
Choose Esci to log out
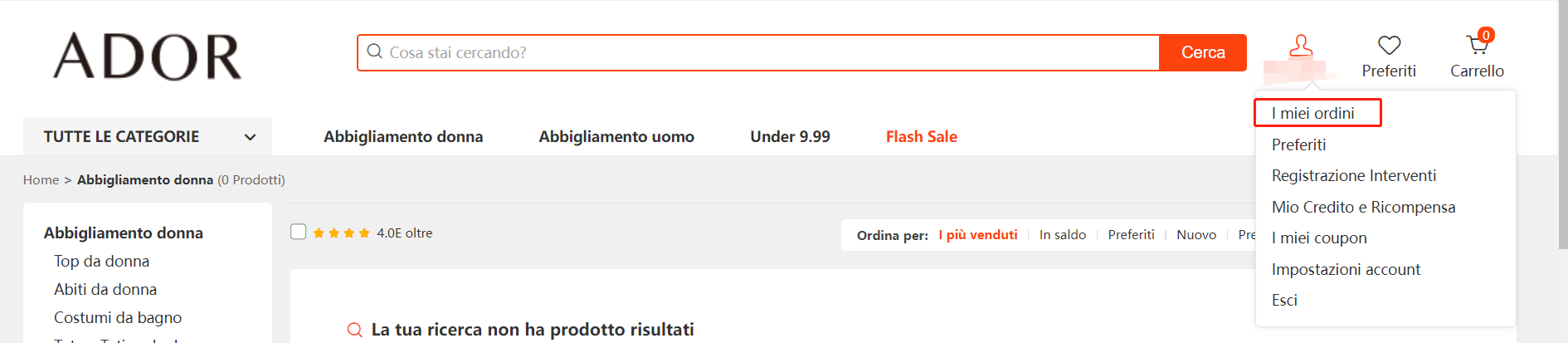point(1284,300)
